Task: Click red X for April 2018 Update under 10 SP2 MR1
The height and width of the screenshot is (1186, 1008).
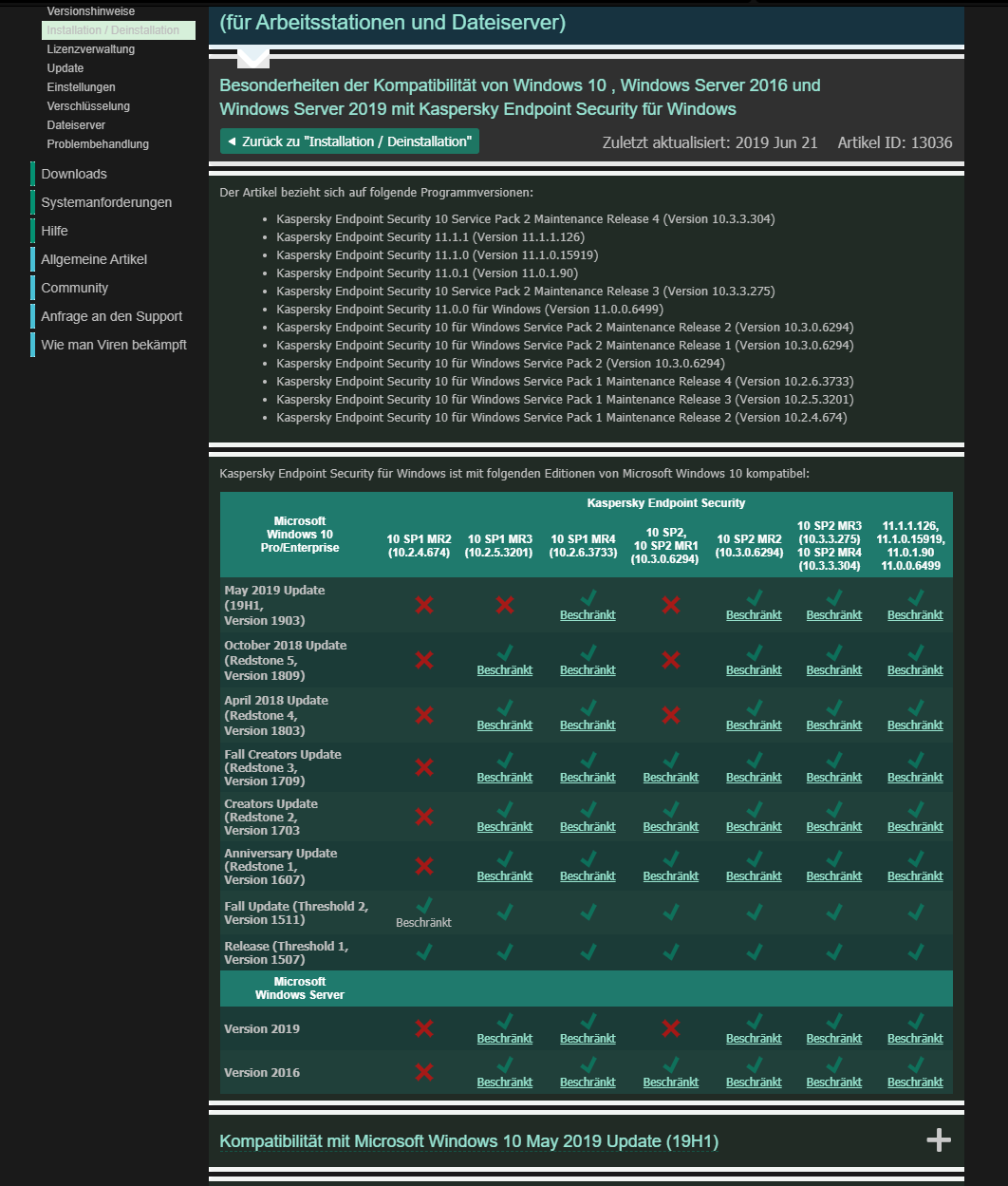Action: coord(671,715)
